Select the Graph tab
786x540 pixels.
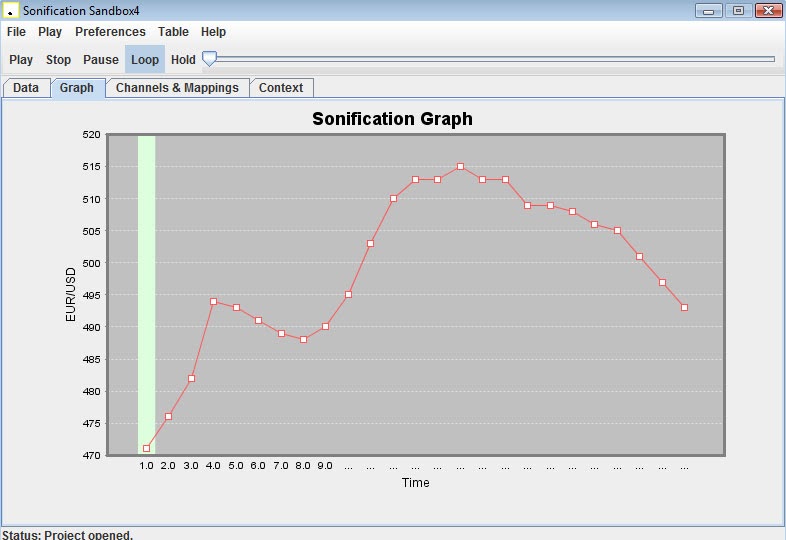(77, 88)
